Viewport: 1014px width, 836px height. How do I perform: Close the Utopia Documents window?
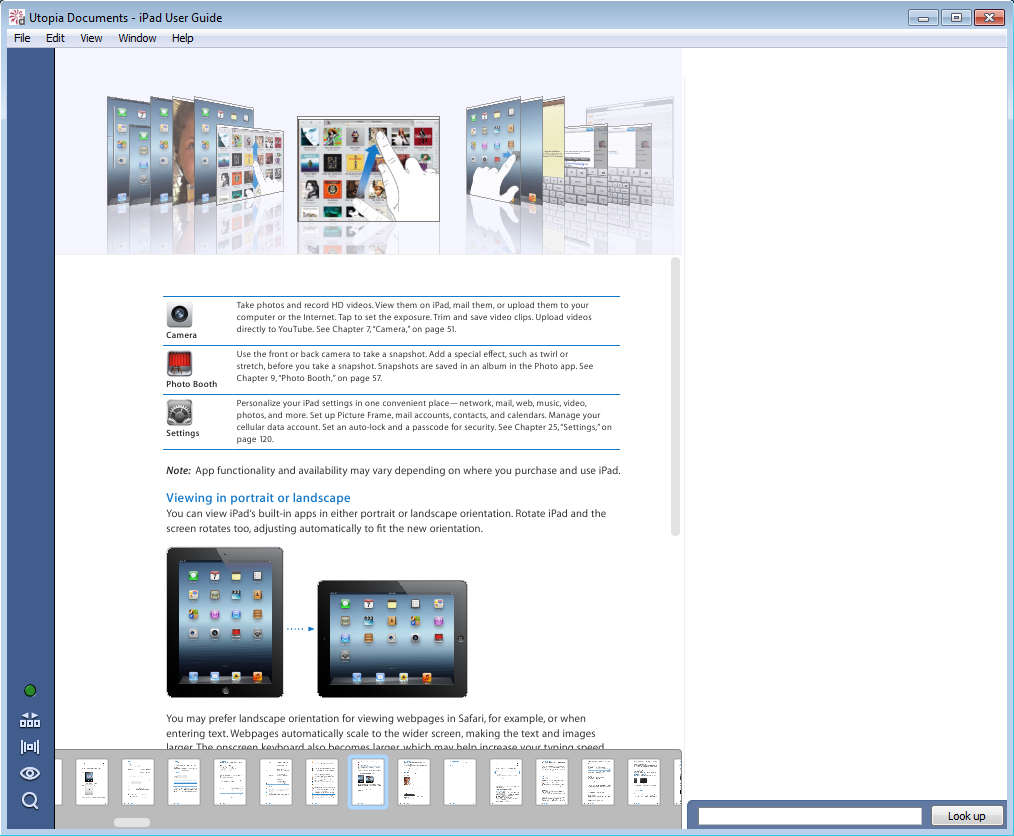coord(989,18)
